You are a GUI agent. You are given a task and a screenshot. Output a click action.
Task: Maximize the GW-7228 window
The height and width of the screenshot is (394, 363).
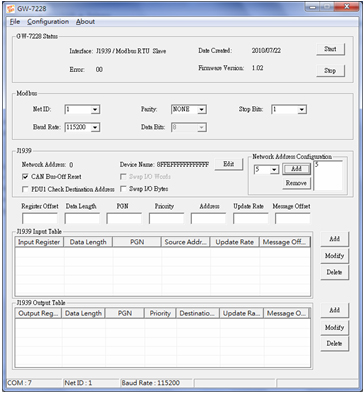(327, 7)
